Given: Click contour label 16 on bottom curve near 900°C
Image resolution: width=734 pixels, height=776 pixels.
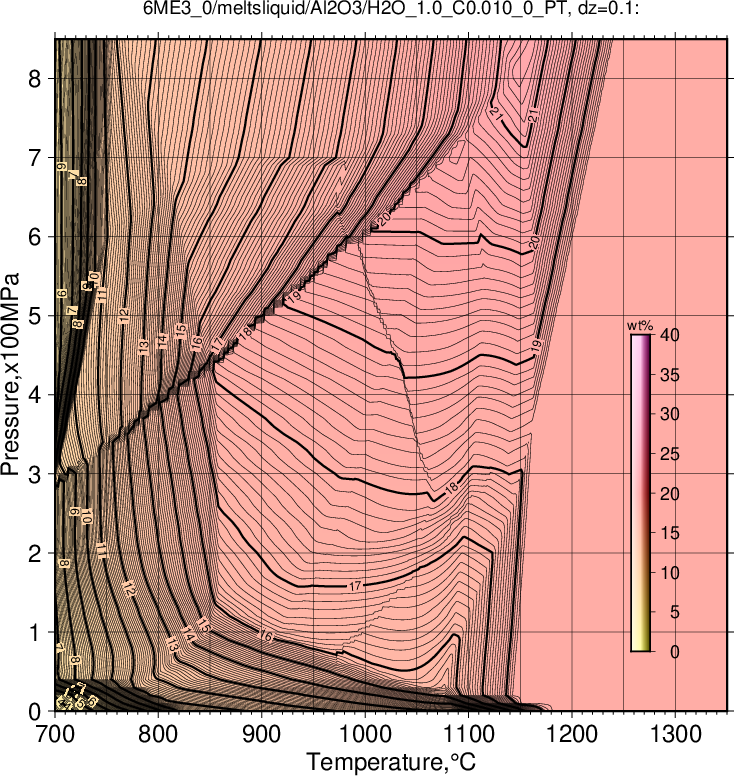Looking at the screenshot, I should tap(266, 636).
